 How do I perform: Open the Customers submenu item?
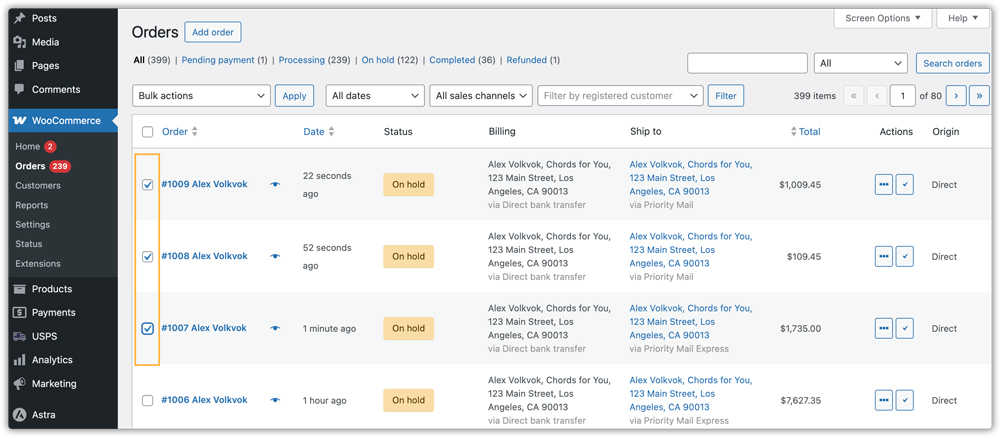[38, 186]
